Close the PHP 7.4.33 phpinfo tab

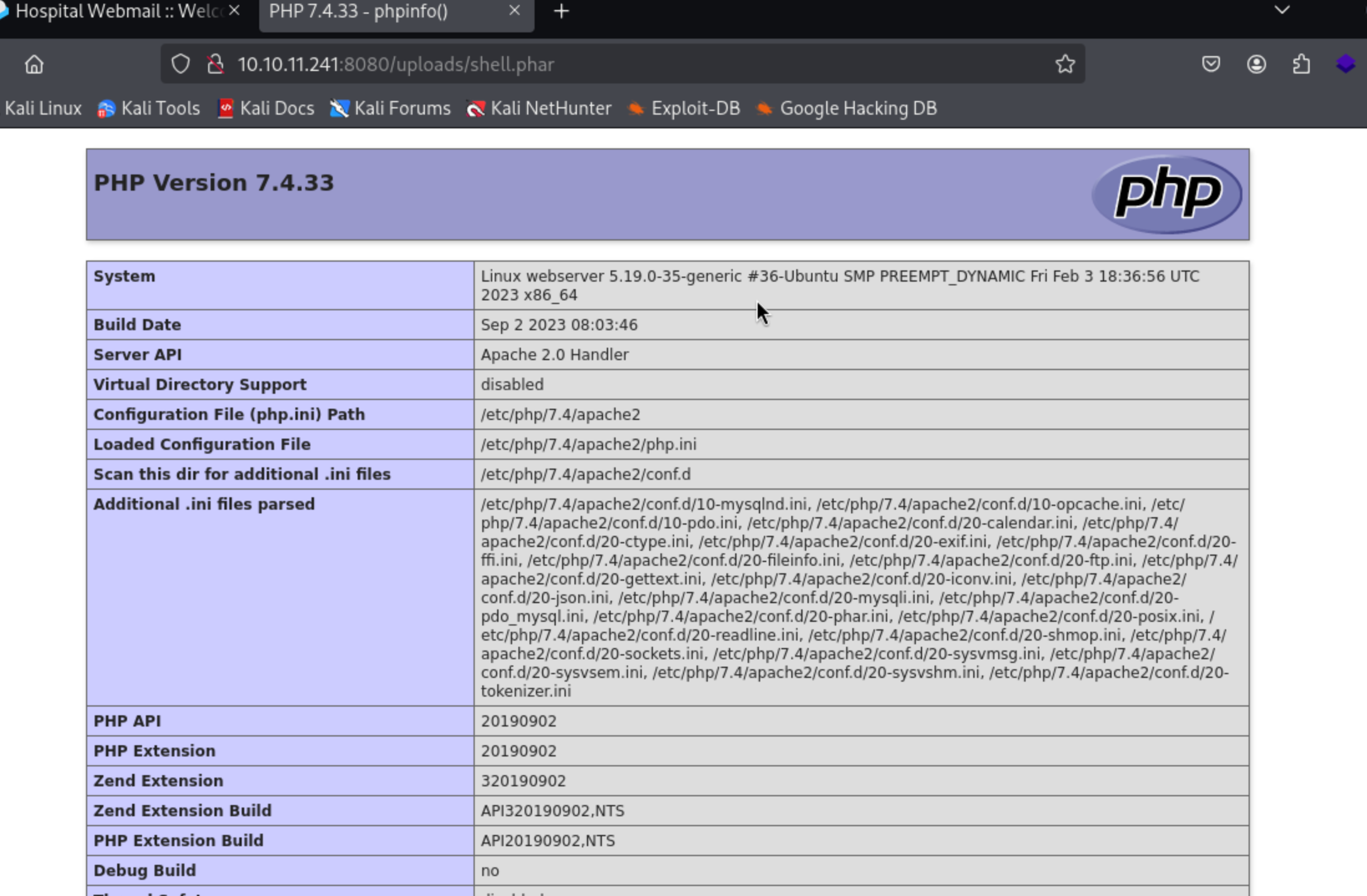(x=514, y=11)
